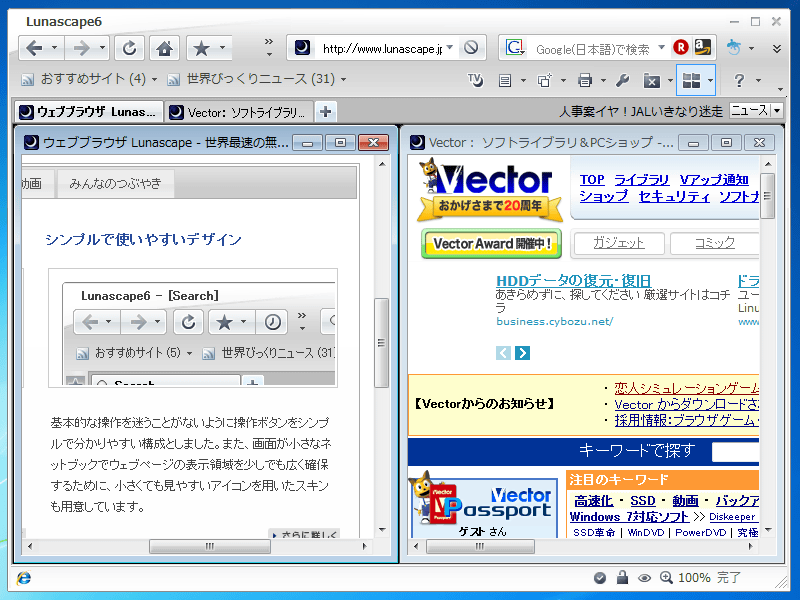Screen dimensions: 800x600
Task: Click the Vector Passport banner
Action: click(x=484, y=508)
